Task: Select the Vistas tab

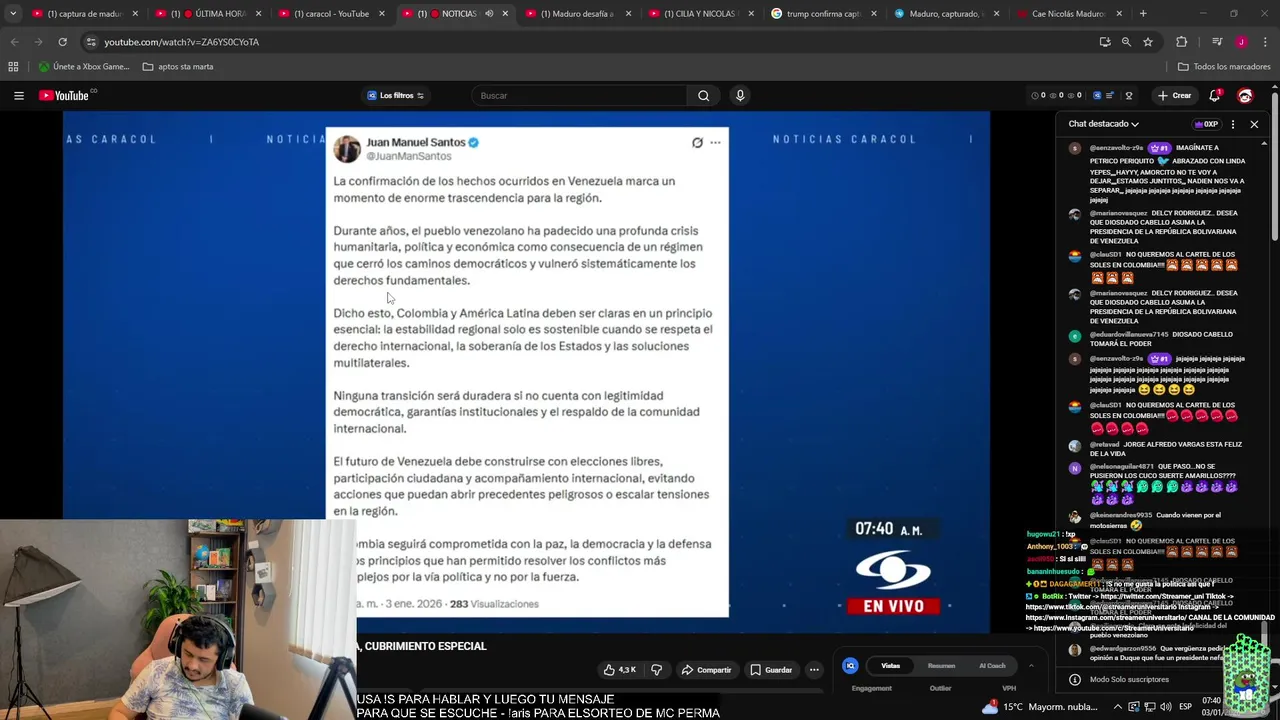Action: click(890, 666)
